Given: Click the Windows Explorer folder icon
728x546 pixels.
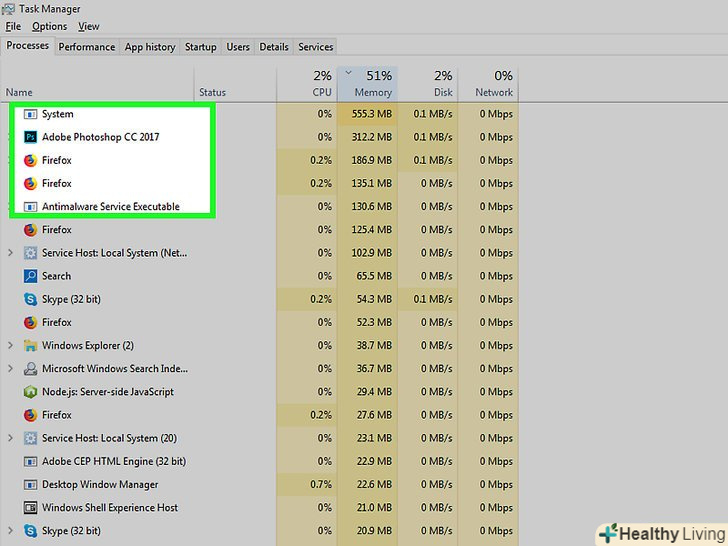Looking at the screenshot, I should pos(30,346).
